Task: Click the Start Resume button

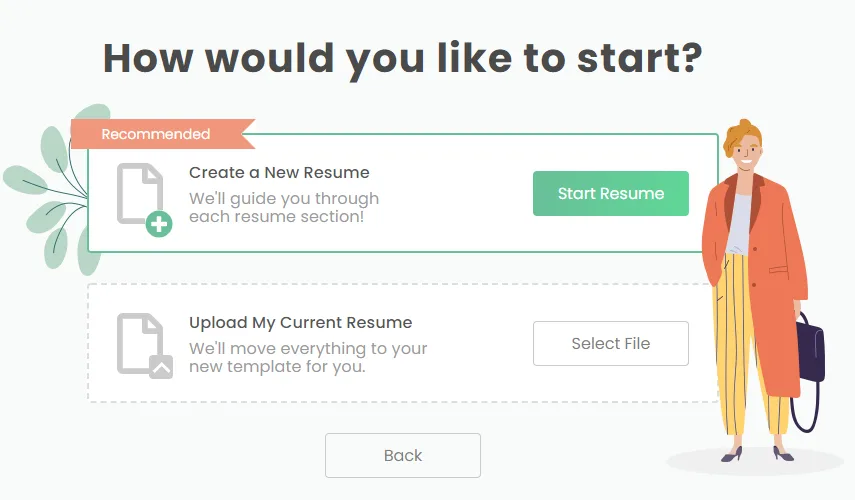Action: click(611, 194)
